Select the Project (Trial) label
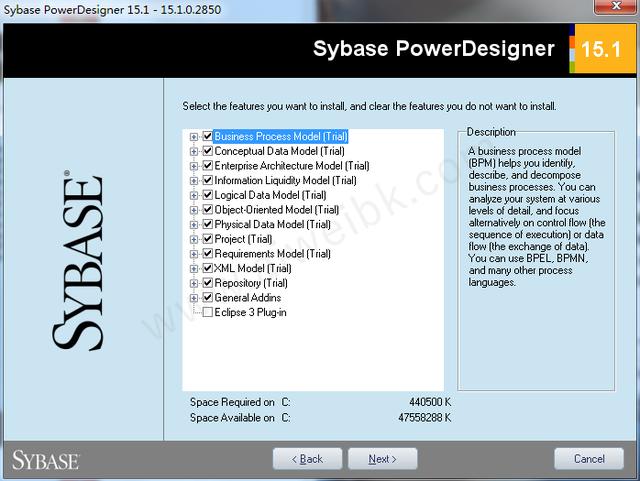 243,239
